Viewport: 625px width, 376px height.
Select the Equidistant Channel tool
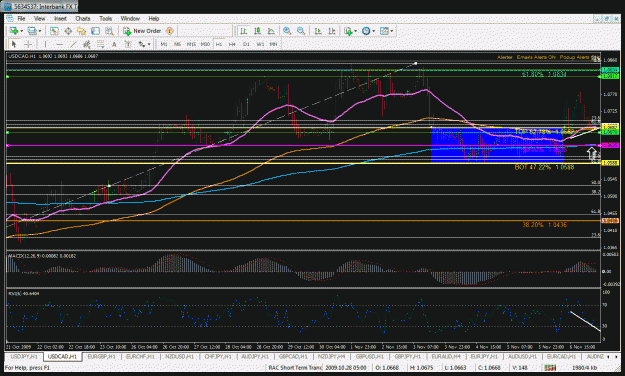pyautogui.click(x=86, y=44)
